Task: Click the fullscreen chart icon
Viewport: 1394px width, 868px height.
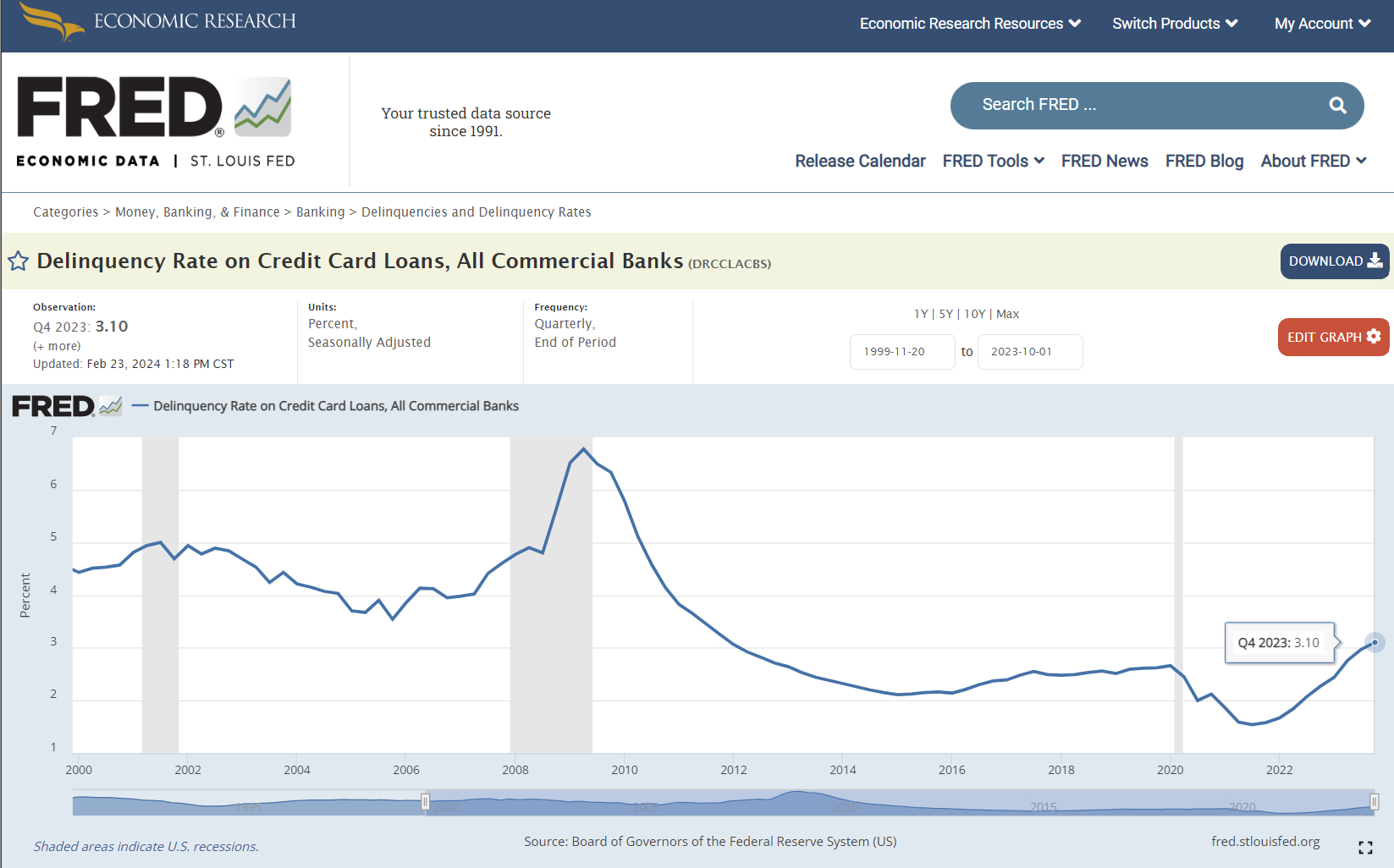Action: pyautogui.click(x=1365, y=848)
